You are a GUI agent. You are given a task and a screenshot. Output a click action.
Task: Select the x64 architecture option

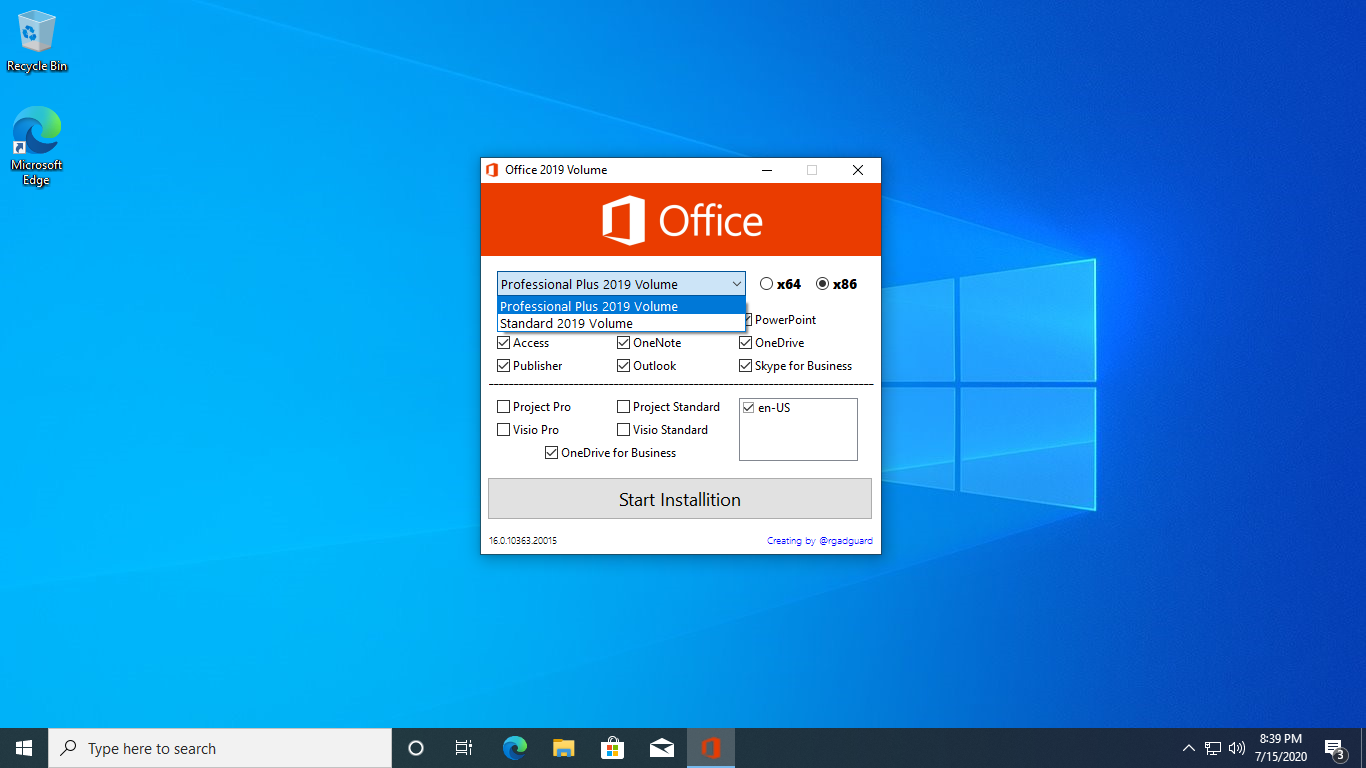pos(780,284)
